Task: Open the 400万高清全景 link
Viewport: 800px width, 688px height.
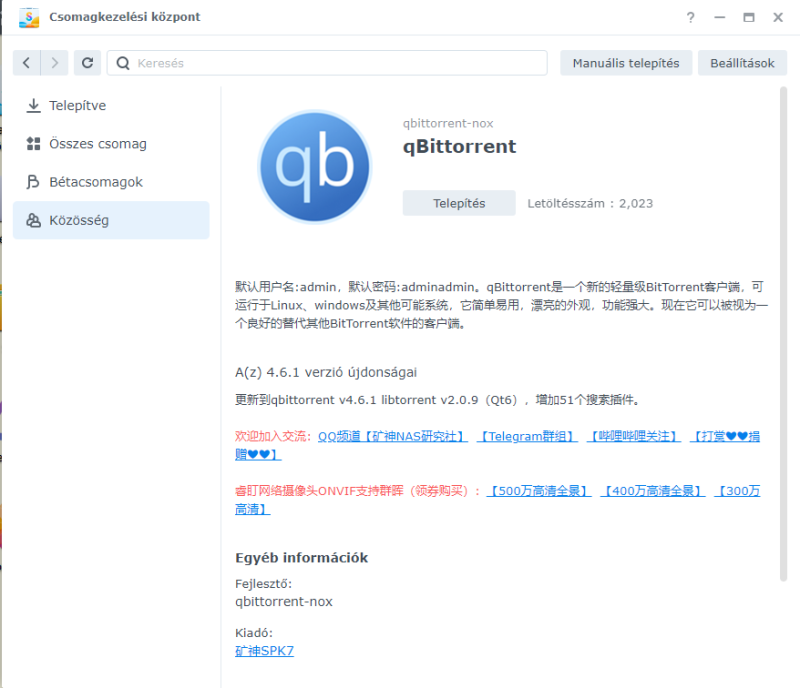Action: coord(653,491)
